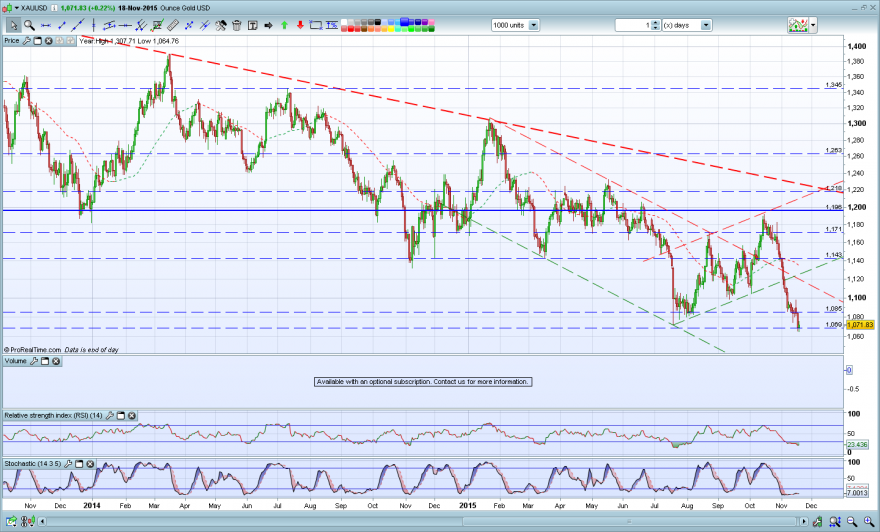Open the days timeframe dropdown
The height and width of the screenshot is (532, 880).
point(706,25)
